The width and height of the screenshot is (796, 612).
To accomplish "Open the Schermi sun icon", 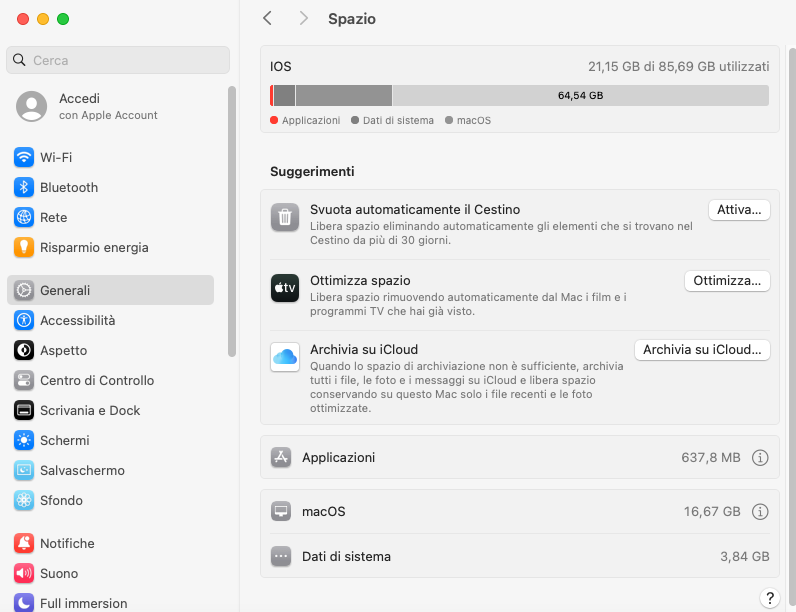I will coord(24,440).
